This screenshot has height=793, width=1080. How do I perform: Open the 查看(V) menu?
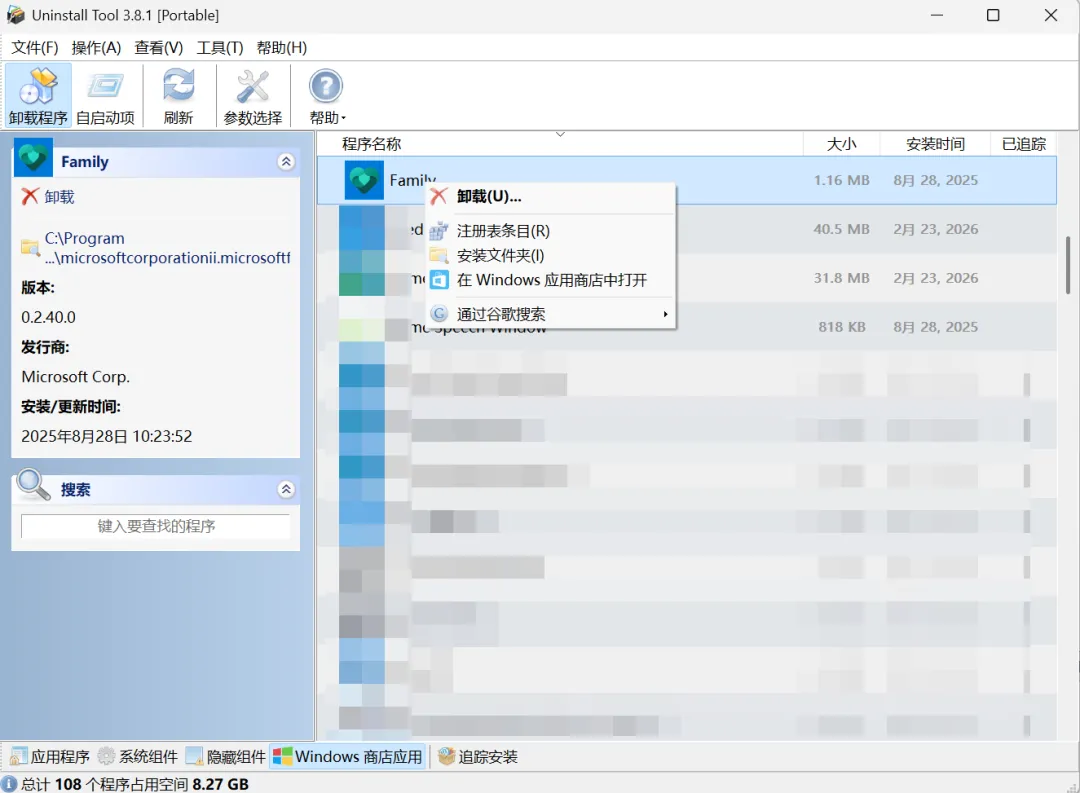(158, 48)
